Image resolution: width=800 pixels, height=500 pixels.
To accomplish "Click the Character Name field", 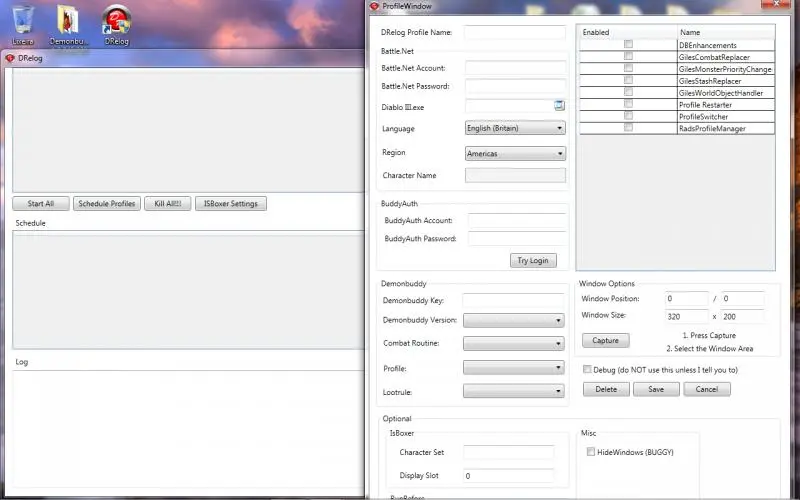I will coord(515,175).
